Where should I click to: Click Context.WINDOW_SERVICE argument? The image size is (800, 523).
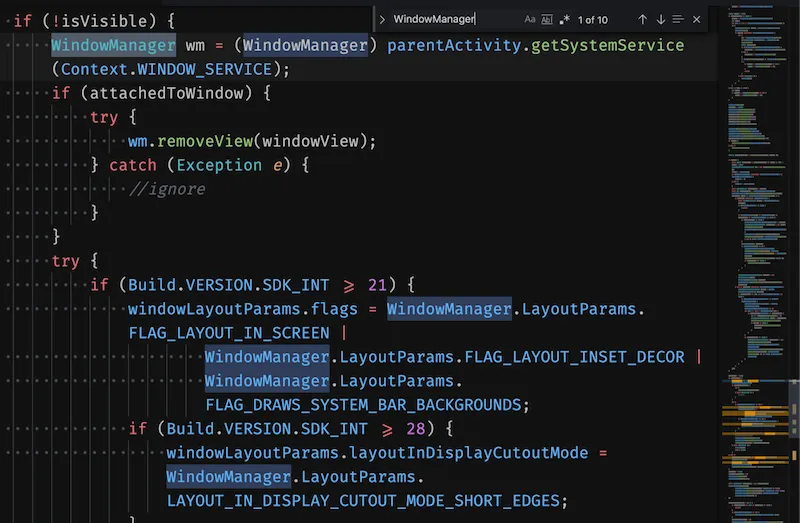click(166, 69)
